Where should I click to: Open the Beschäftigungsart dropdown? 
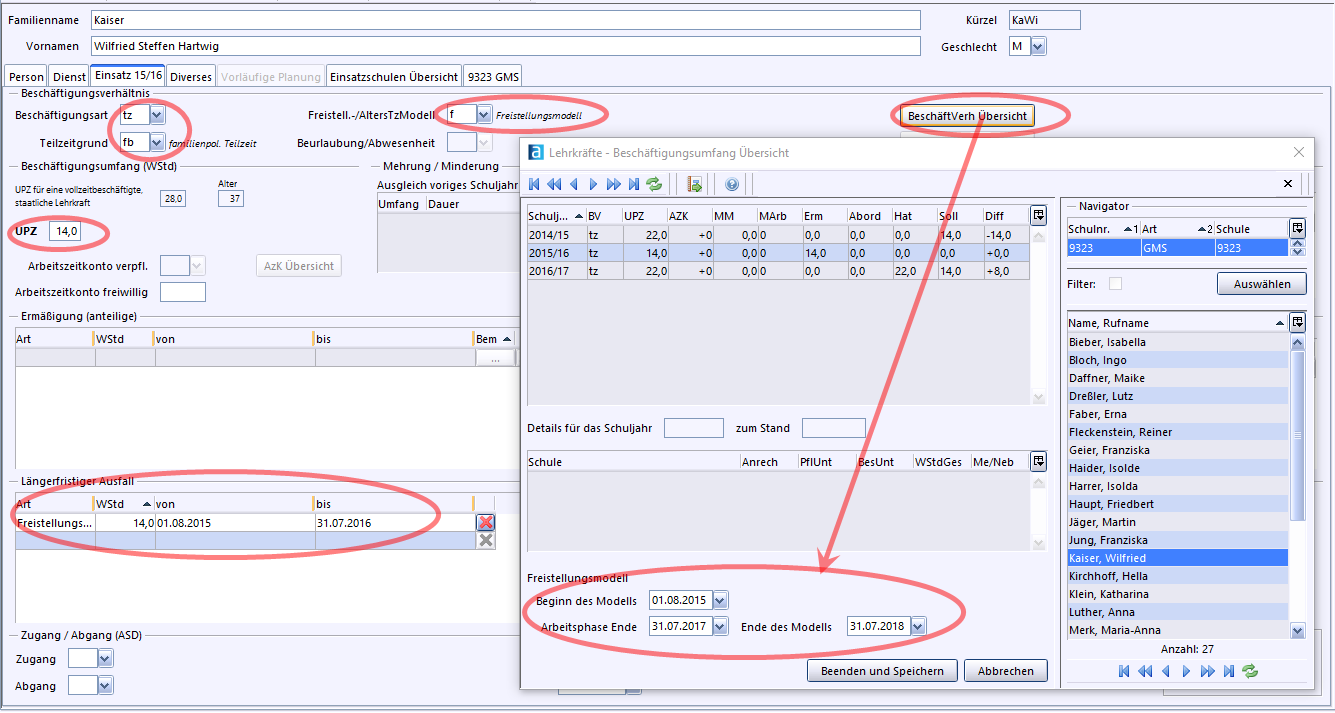point(157,115)
